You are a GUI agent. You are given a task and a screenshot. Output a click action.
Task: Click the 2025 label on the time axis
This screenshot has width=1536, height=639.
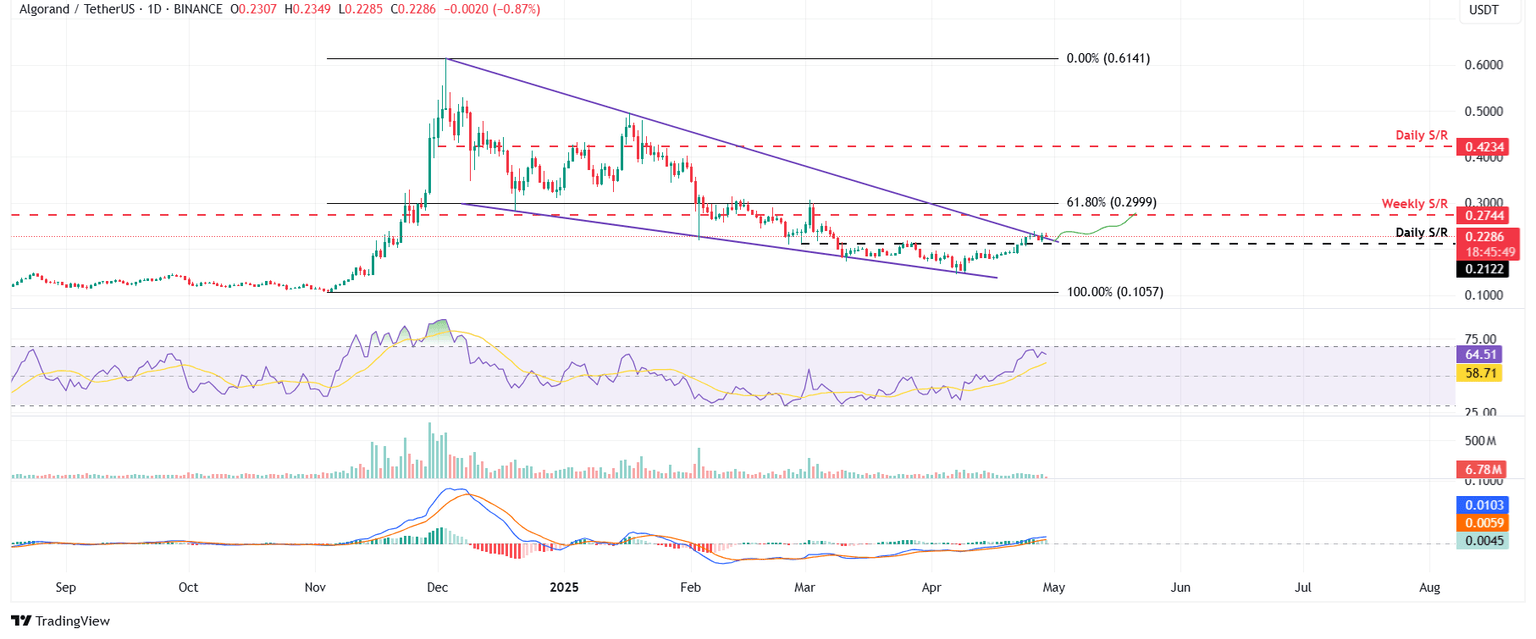(x=565, y=588)
